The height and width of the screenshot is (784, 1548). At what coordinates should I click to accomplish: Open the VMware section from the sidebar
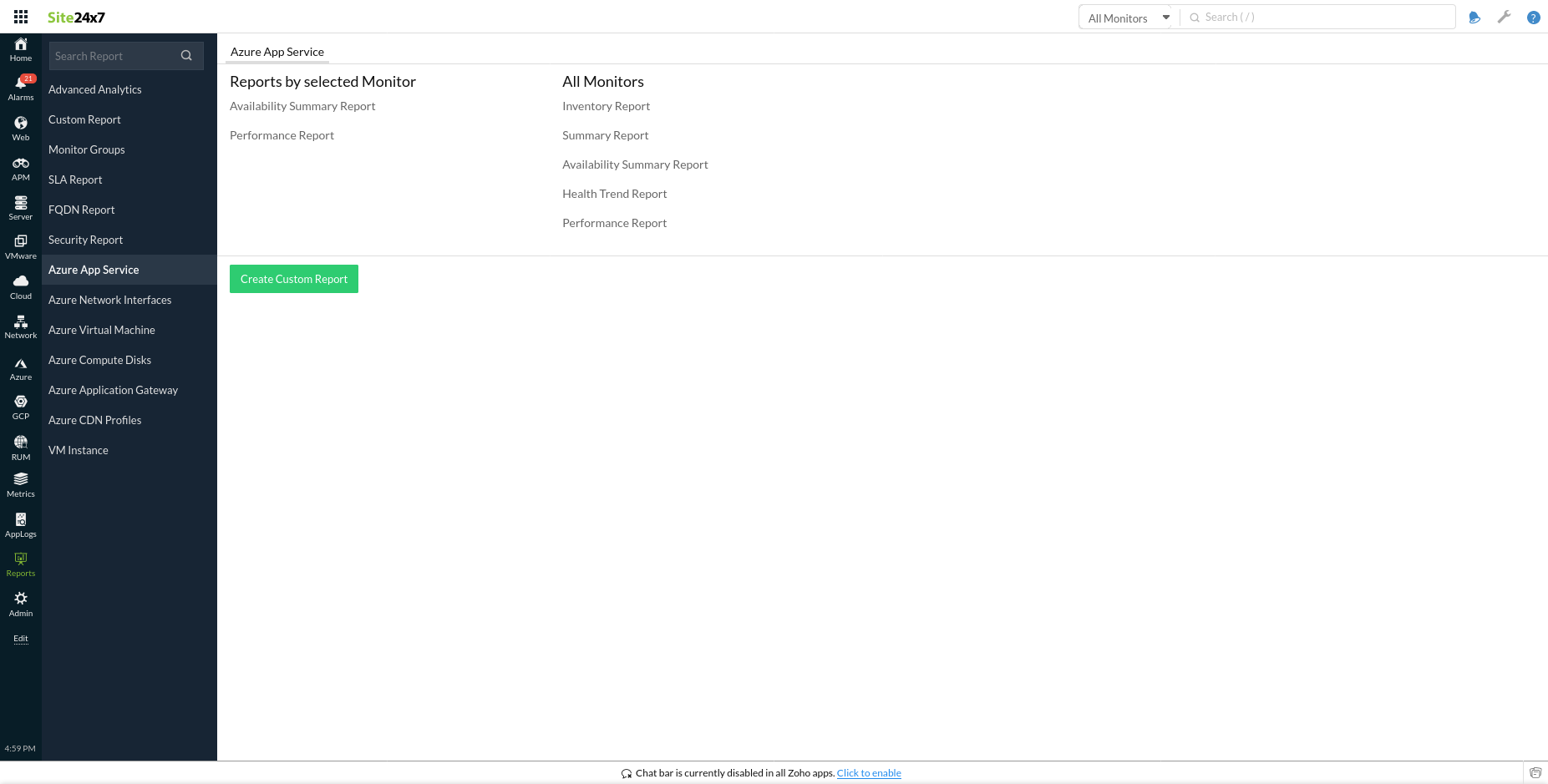20,245
